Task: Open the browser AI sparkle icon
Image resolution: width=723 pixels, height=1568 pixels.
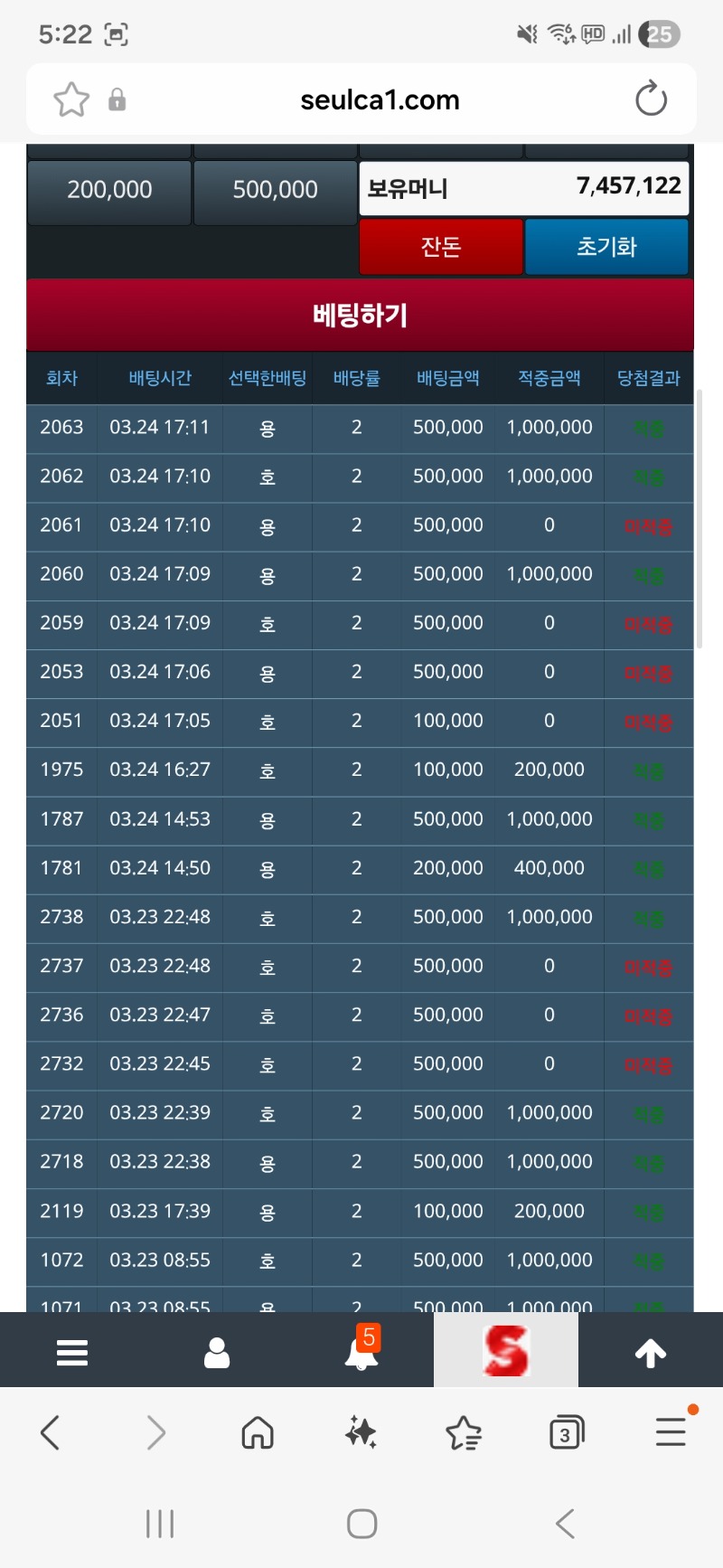Action: pyautogui.click(x=361, y=1432)
